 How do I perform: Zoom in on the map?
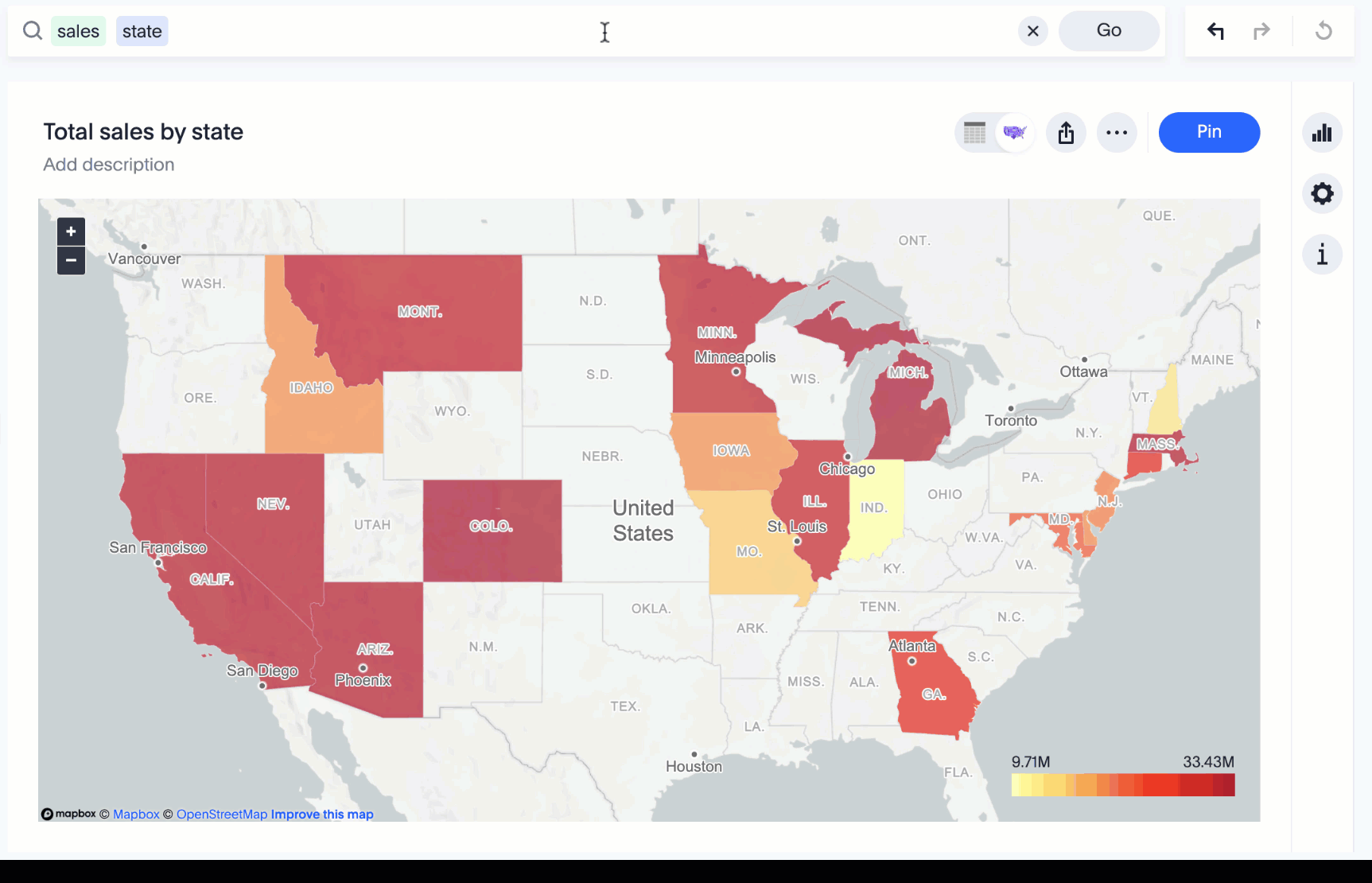point(71,231)
